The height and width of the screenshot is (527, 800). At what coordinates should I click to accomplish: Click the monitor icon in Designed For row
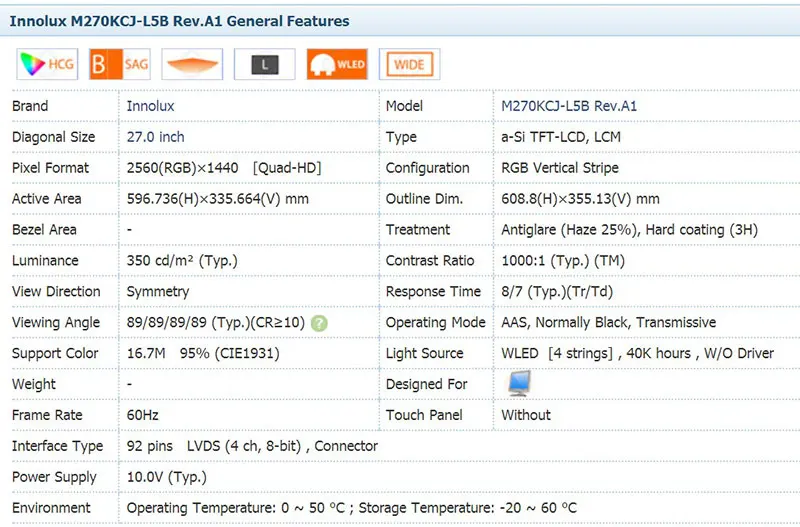[519, 384]
